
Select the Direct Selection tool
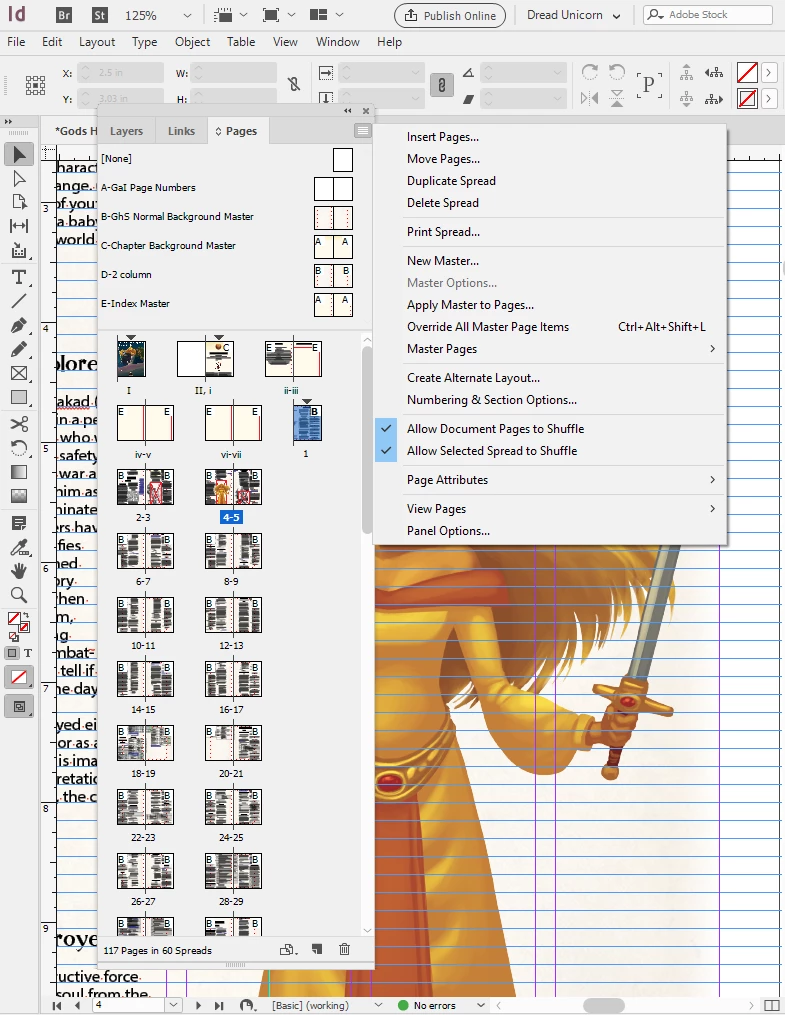pyautogui.click(x=19, y=179)
